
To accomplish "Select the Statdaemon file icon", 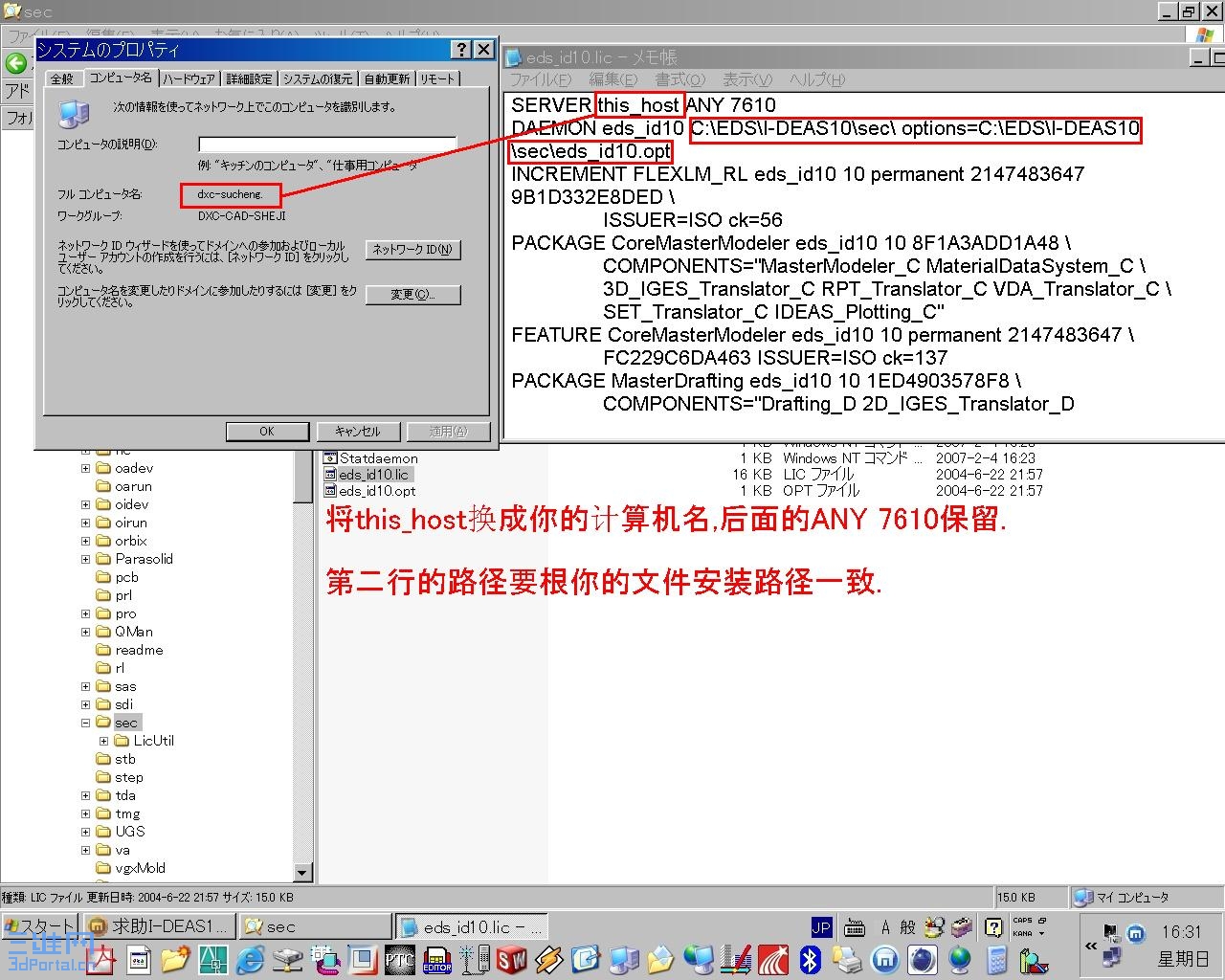I will pos(331,458).
